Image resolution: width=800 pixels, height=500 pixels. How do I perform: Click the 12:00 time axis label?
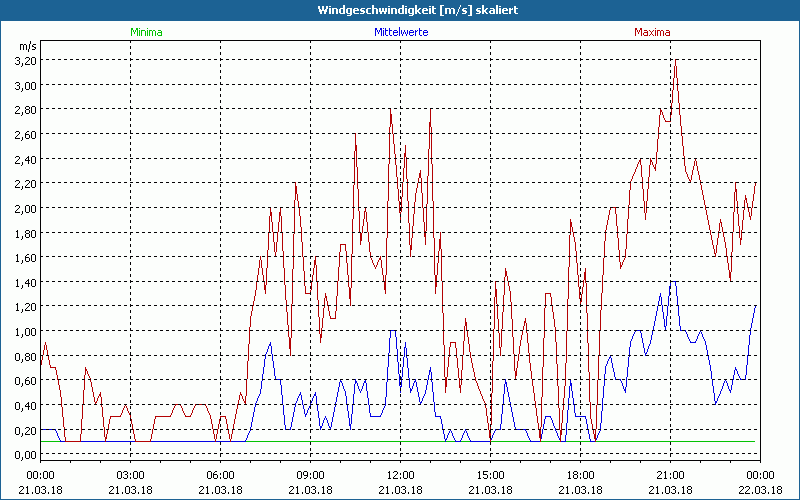pyautogui.click(x=401, y=475)
